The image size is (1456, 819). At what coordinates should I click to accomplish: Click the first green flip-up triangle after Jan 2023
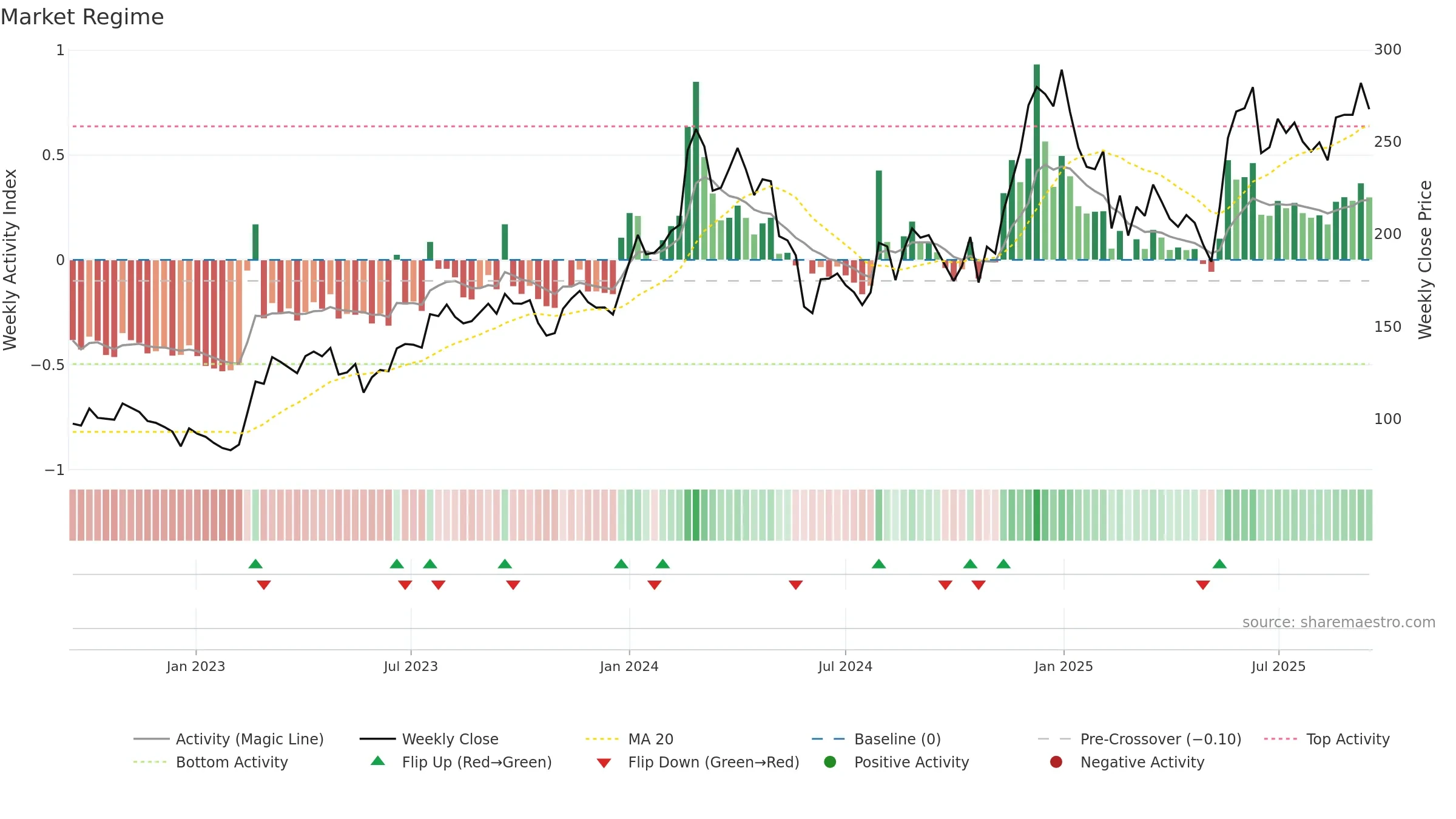click(255, 564)
